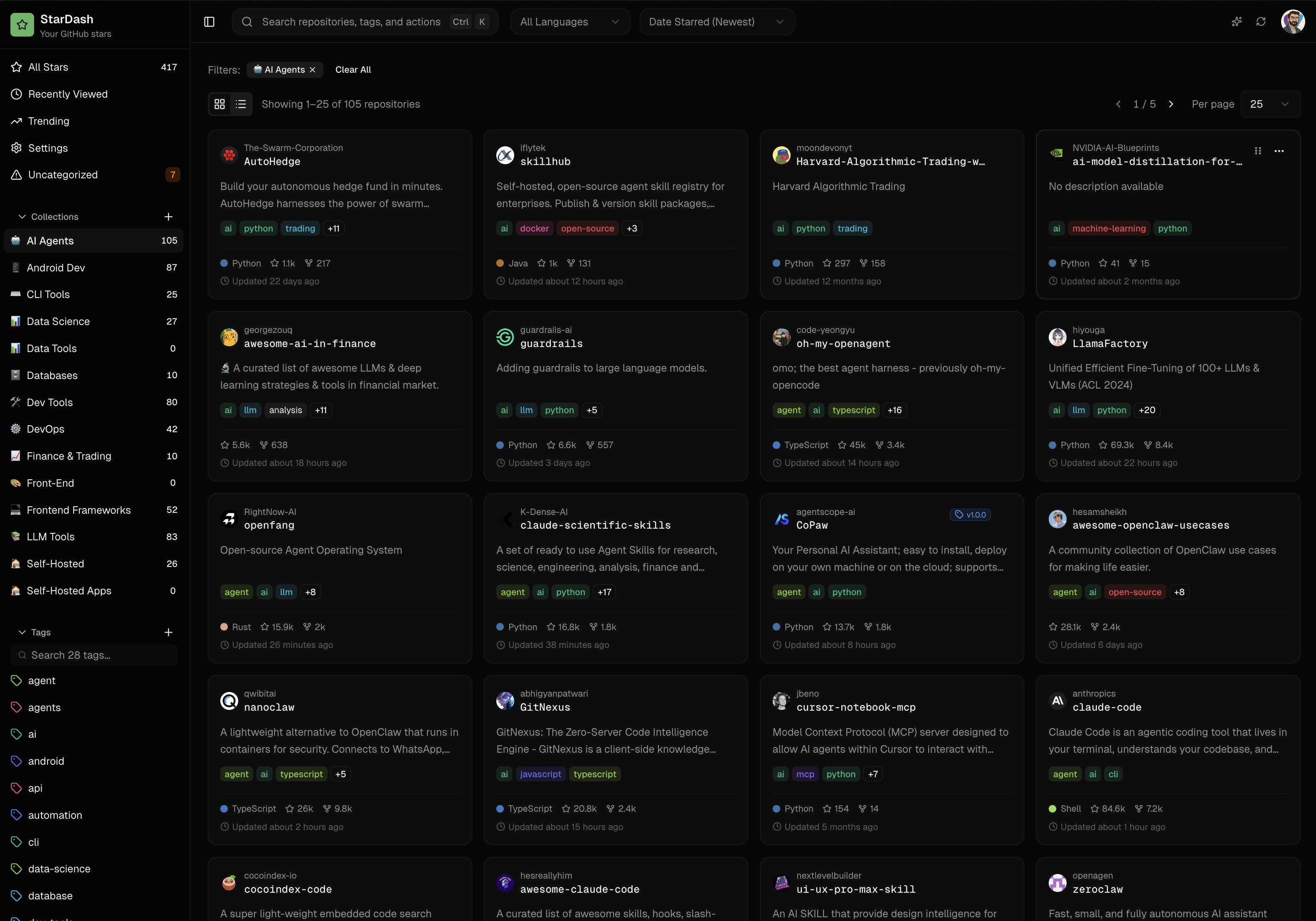Click the NVIDIA-AI-Blueprints logo
This screenshot has width=1316, height=921.
point(1057,155)
